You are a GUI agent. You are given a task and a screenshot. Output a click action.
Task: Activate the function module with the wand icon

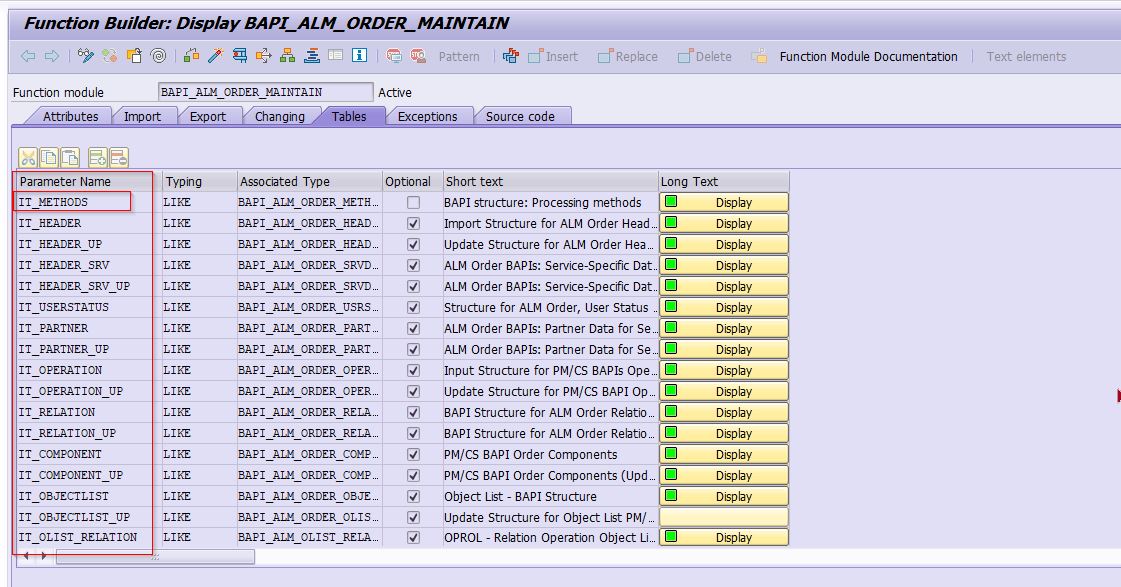coord(214,58)
